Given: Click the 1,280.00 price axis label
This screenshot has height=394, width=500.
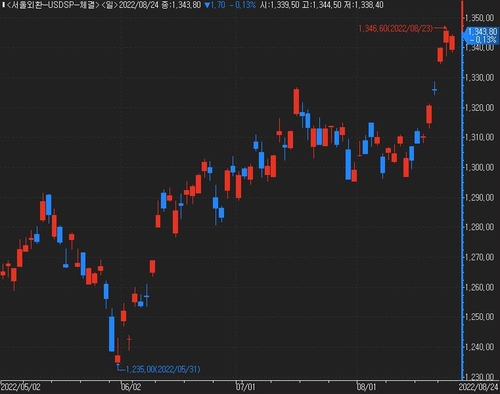Looking at the screenshot, I should [x=480, y=227].
